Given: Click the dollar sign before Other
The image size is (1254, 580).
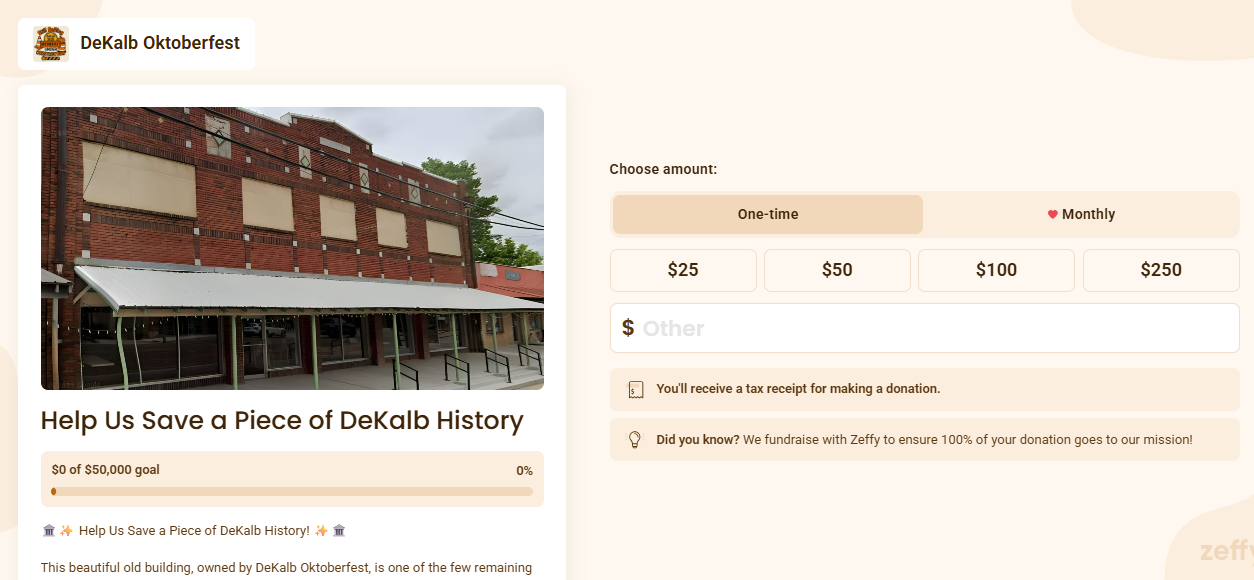Looking at the screenshot, I should (x=627, y=328).
